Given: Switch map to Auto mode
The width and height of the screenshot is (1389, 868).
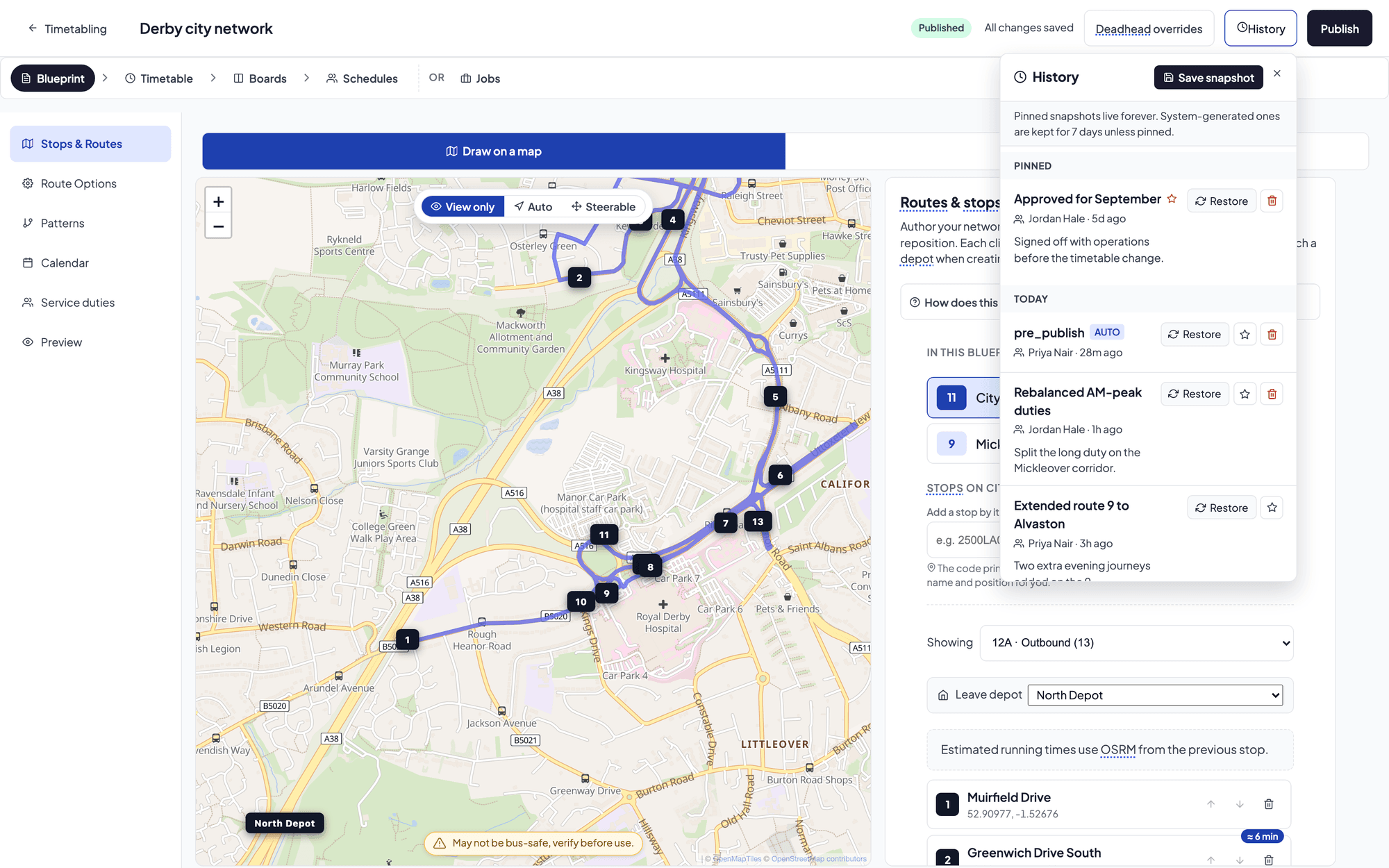Looking at the screenshot, I should tap(533, 206).
